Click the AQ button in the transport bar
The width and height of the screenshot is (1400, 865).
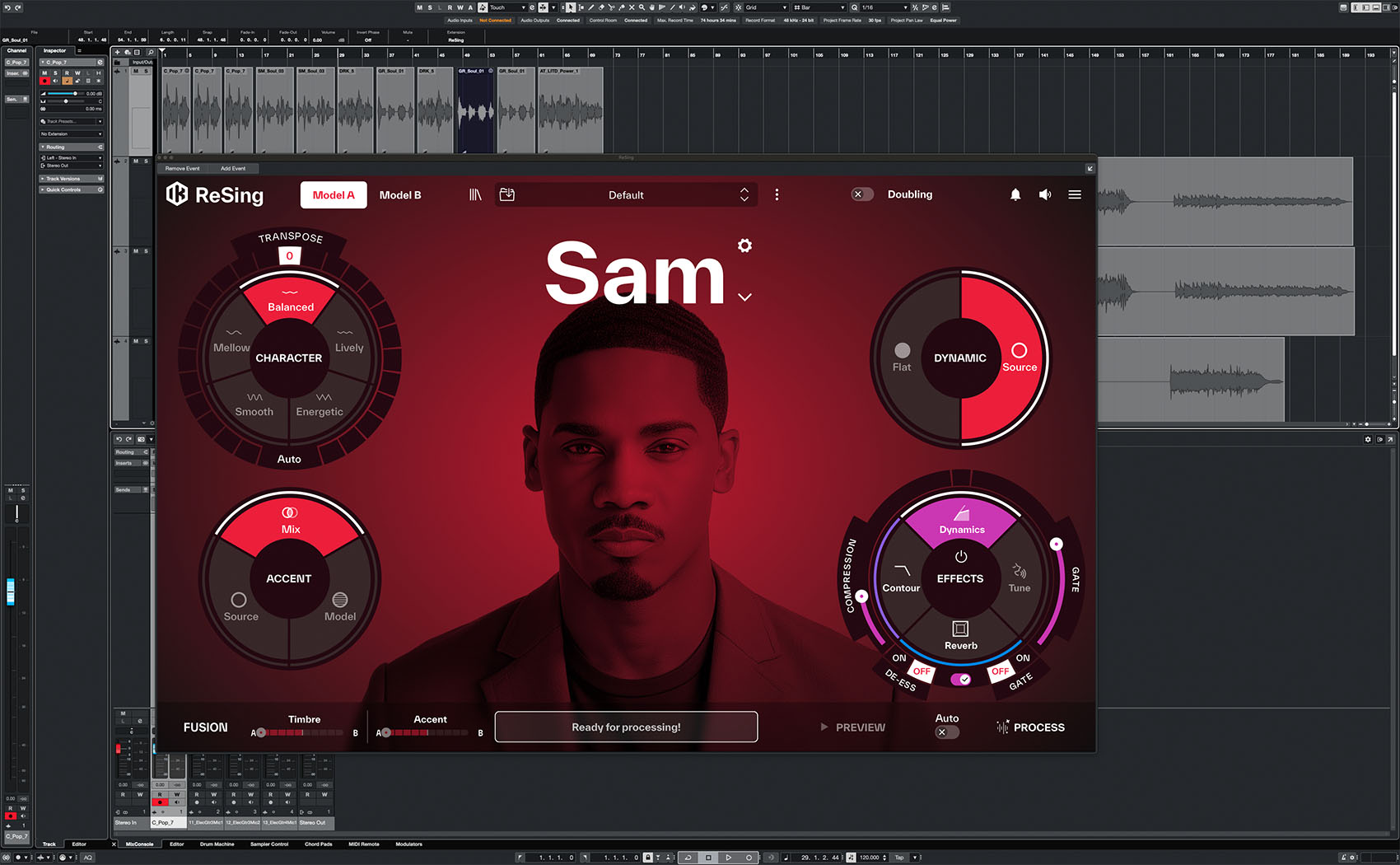(x=88, y=858)
